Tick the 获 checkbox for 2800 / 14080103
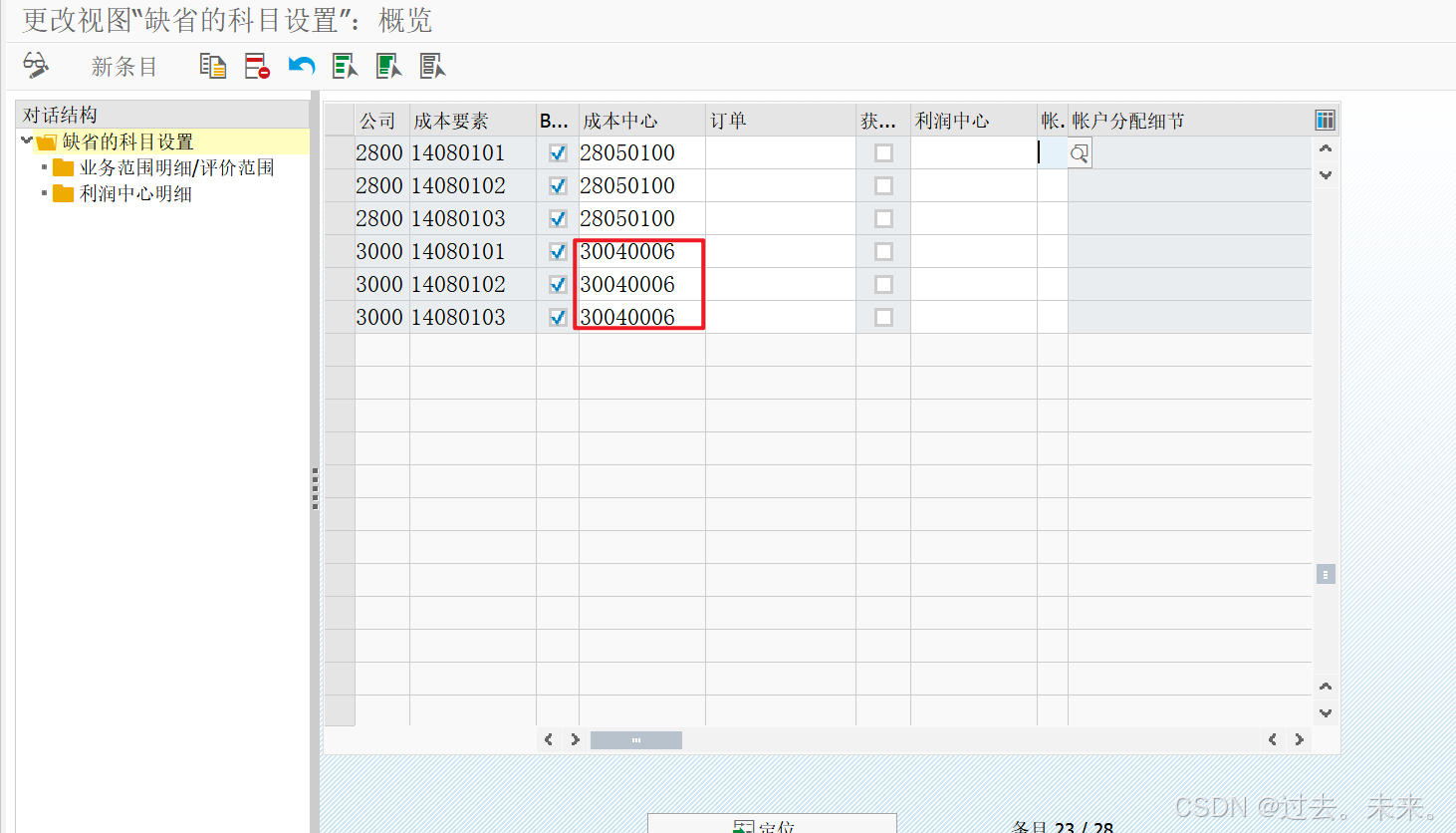Screen dimensions: 1456x833 pyautogui.click(x=883, y=219)
